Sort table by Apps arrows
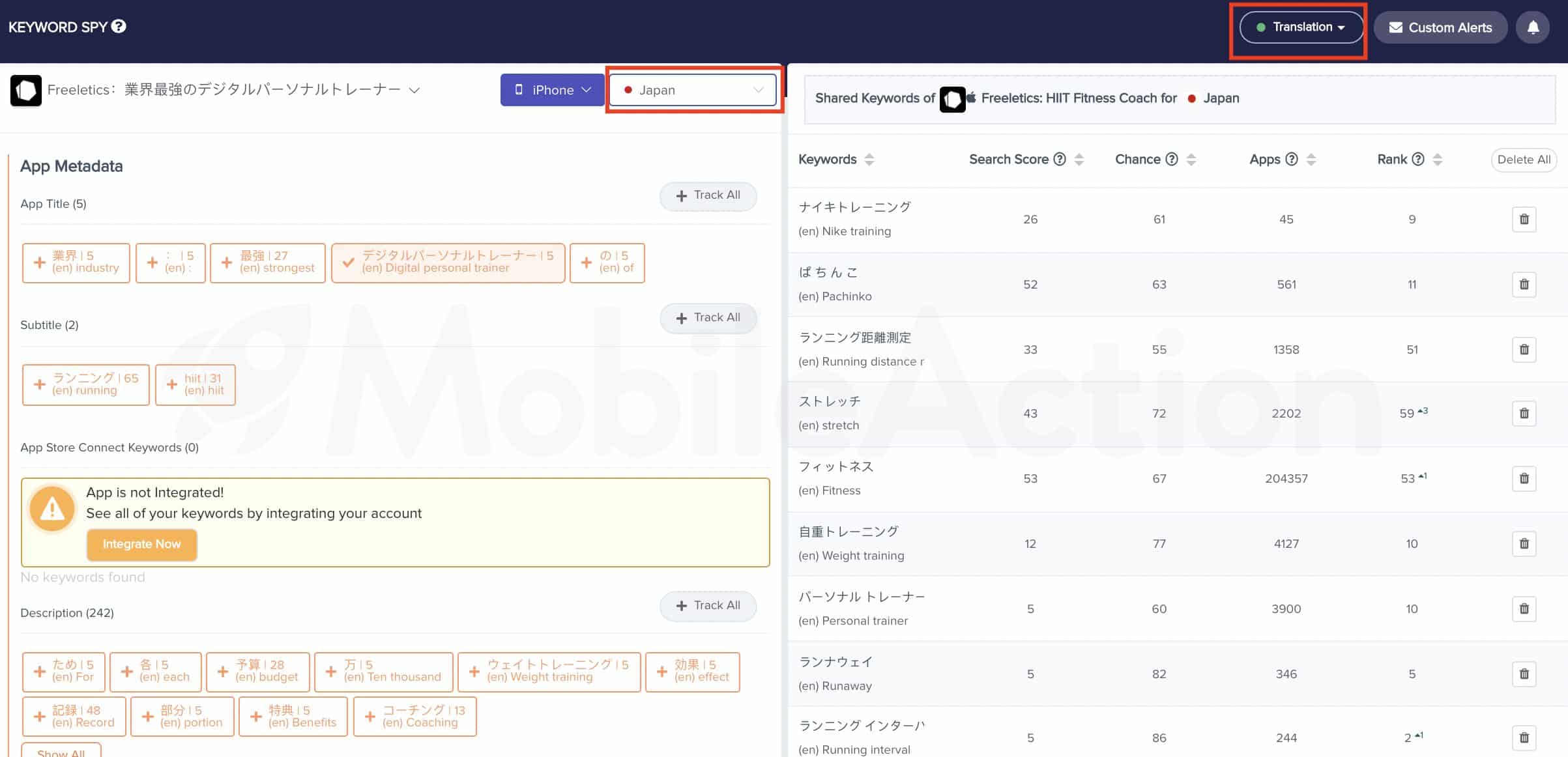Viewport: 1568px width, 757px height. (x=1311, y=160)
